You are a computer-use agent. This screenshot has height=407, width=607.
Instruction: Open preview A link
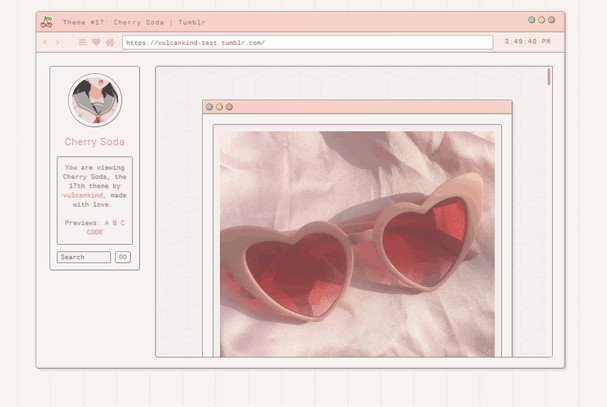coord(107,223)
